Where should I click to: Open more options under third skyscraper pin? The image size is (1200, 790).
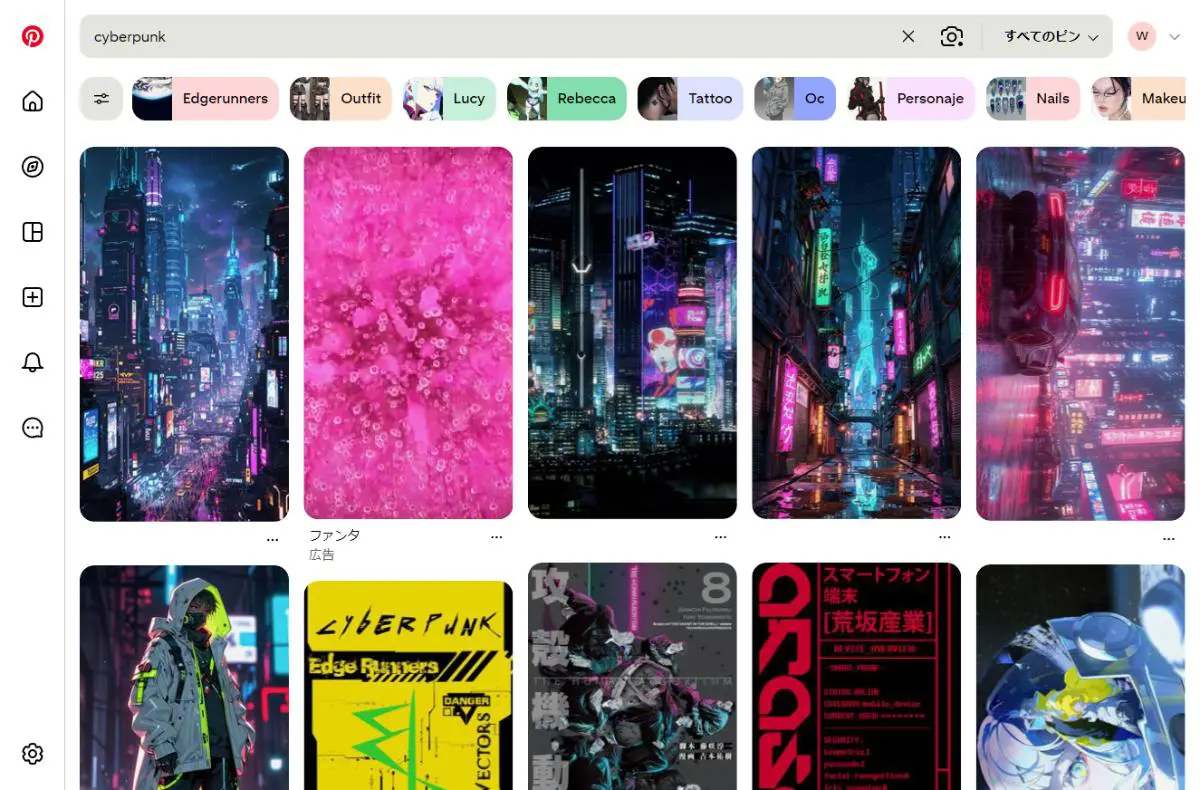[x=721, y=537]
